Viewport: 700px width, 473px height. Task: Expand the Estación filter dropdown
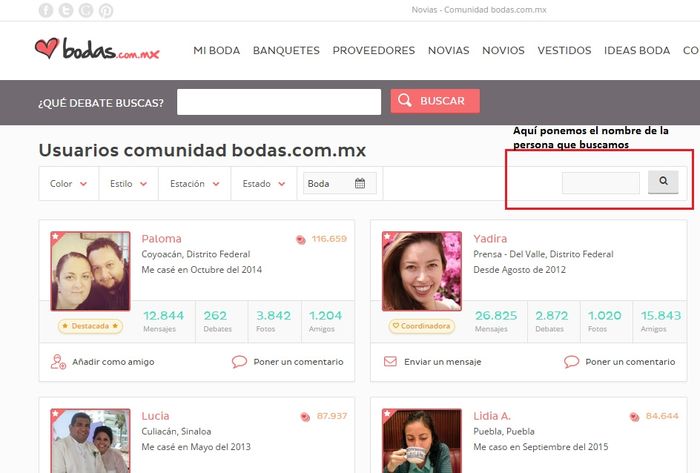[195, 184]
